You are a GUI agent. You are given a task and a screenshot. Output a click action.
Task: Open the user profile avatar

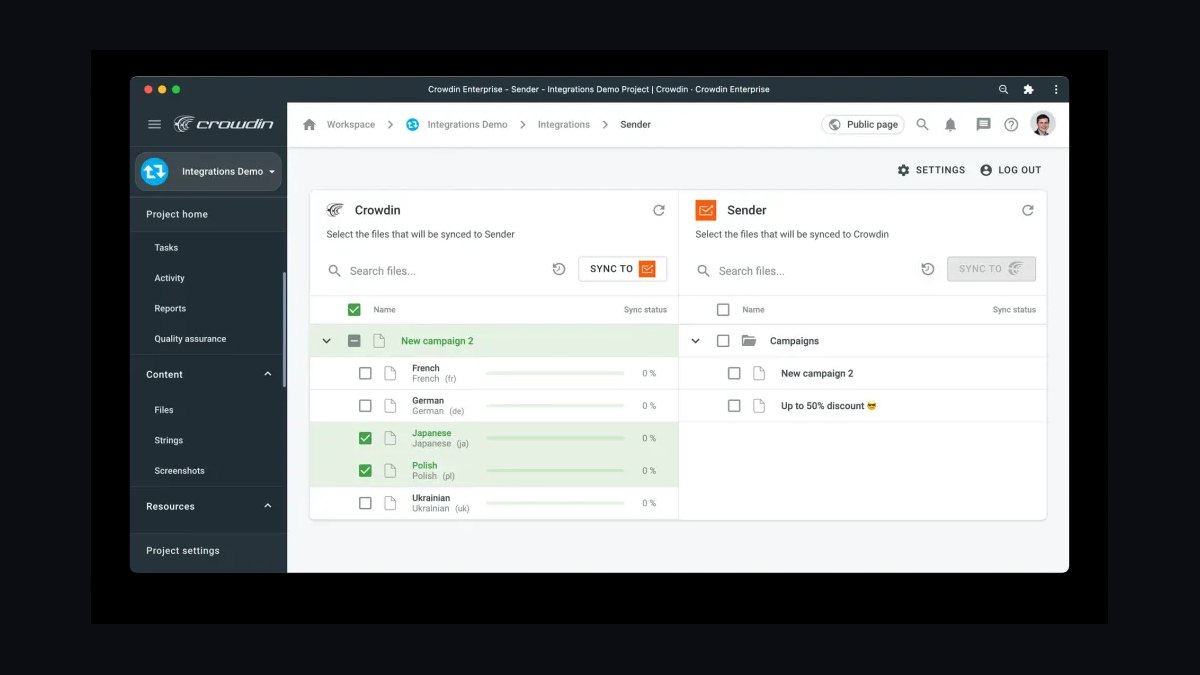pyautogui.click(x=1043, y=124)
